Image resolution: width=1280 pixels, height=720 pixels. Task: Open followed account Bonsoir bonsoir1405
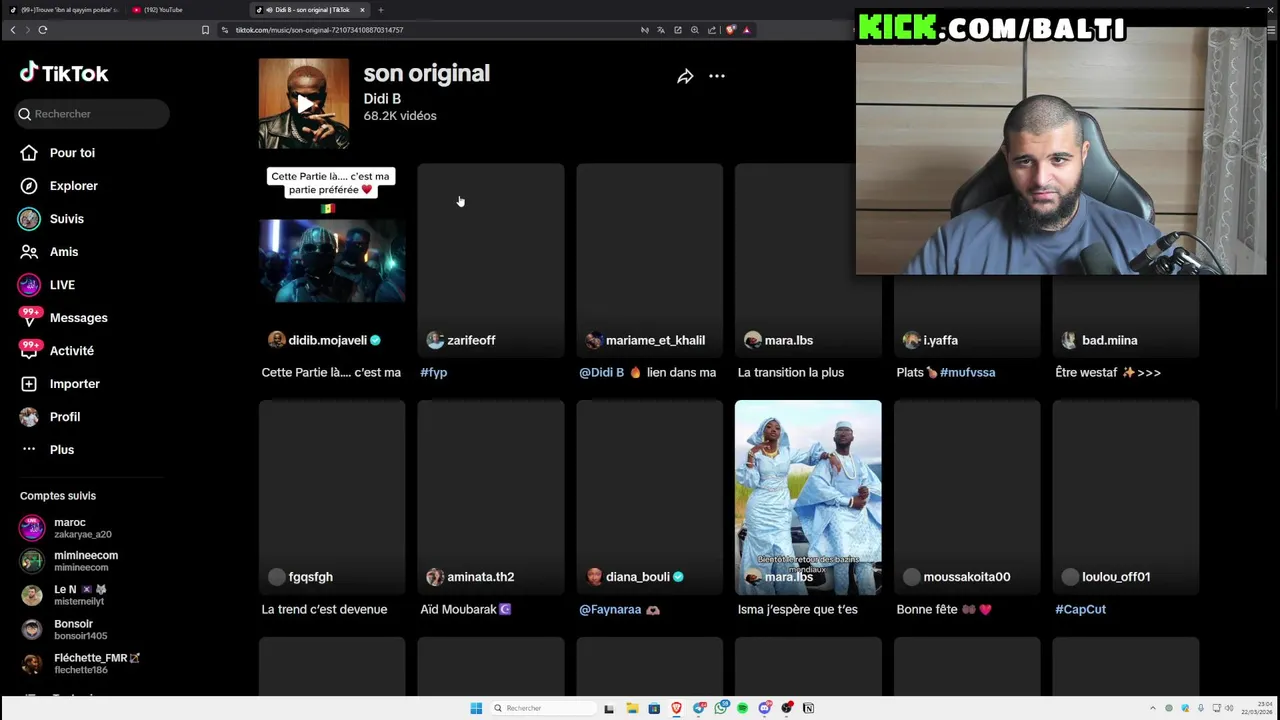coord(64,629)
